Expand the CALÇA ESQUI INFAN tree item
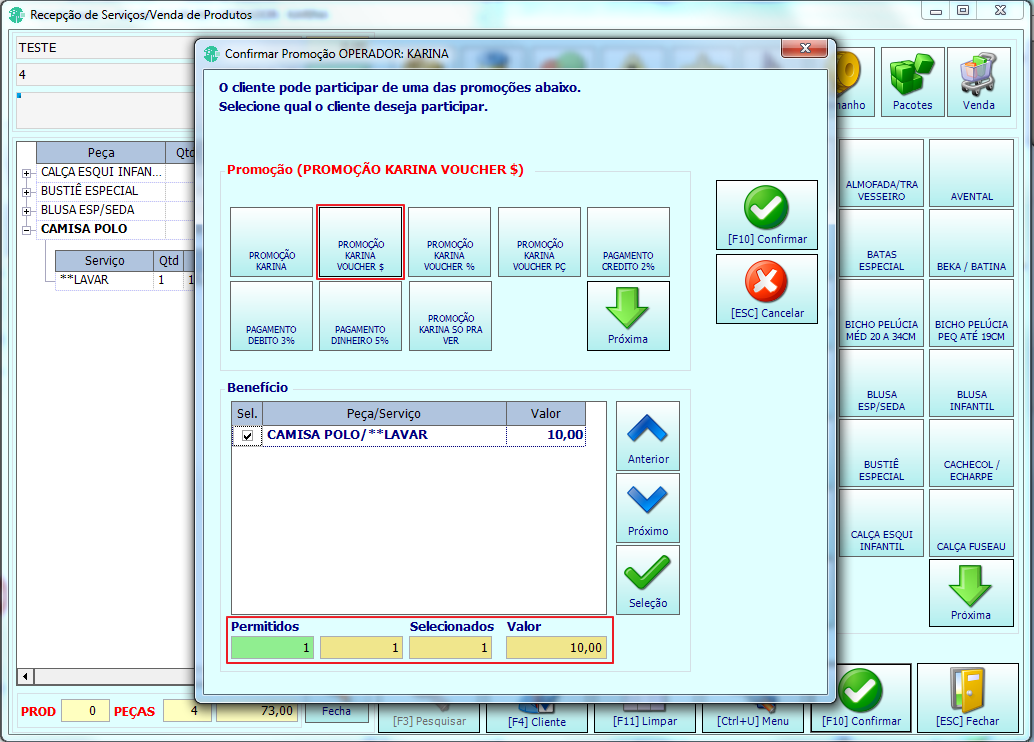 pos(26,173)
